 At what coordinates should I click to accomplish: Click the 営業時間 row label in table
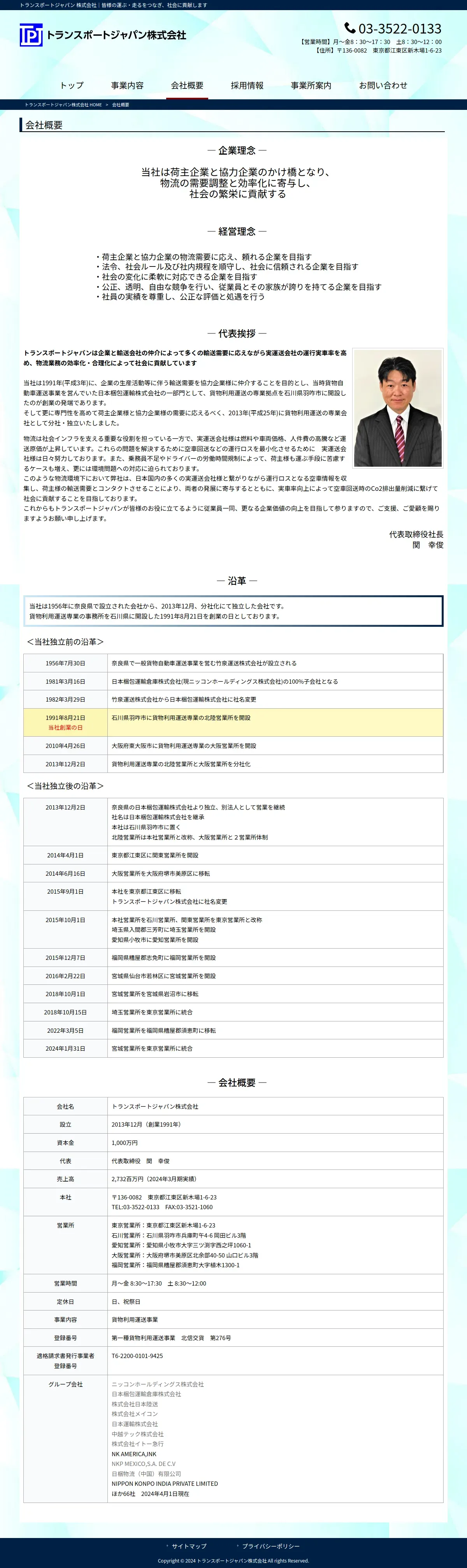(65, 1283)
